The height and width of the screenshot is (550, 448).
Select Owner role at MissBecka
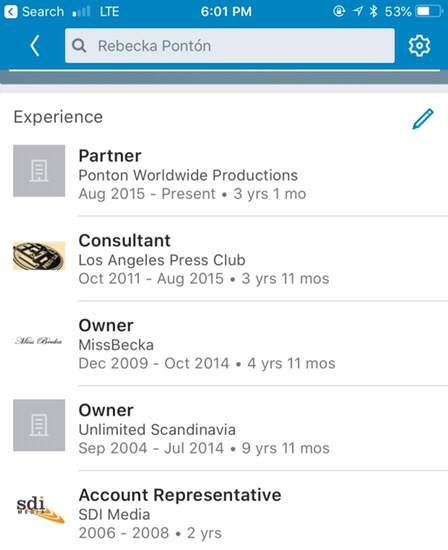[x=224, y=344]
